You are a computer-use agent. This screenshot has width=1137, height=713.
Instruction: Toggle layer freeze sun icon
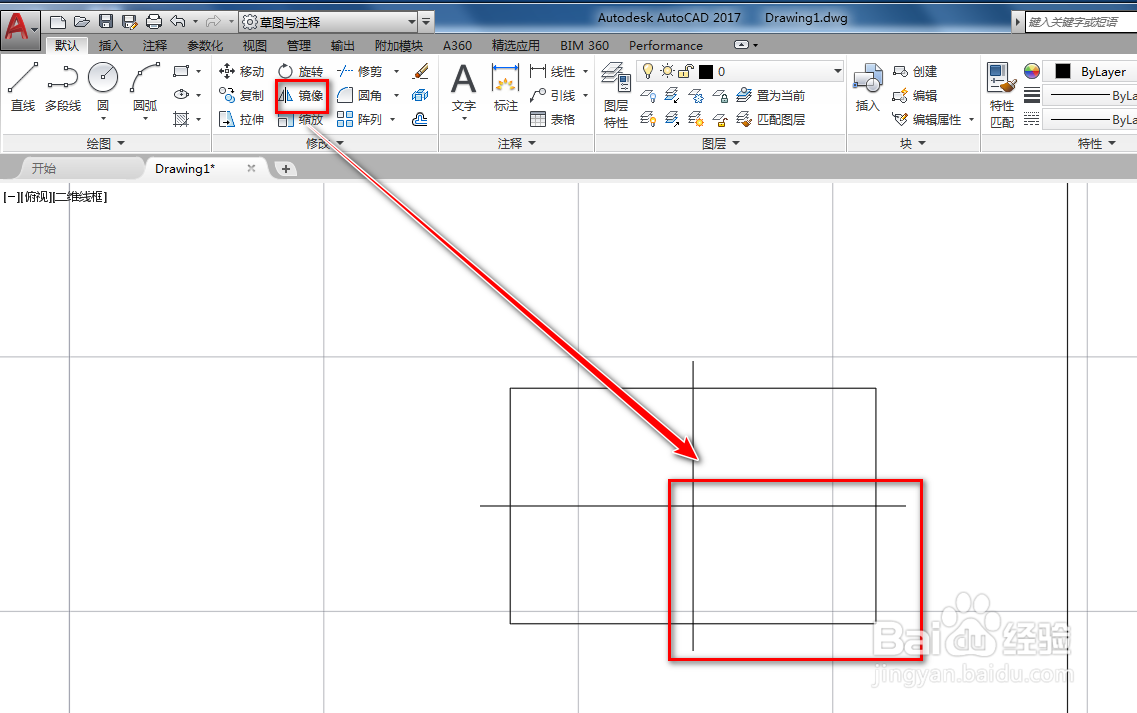click(x=667, y=71)
